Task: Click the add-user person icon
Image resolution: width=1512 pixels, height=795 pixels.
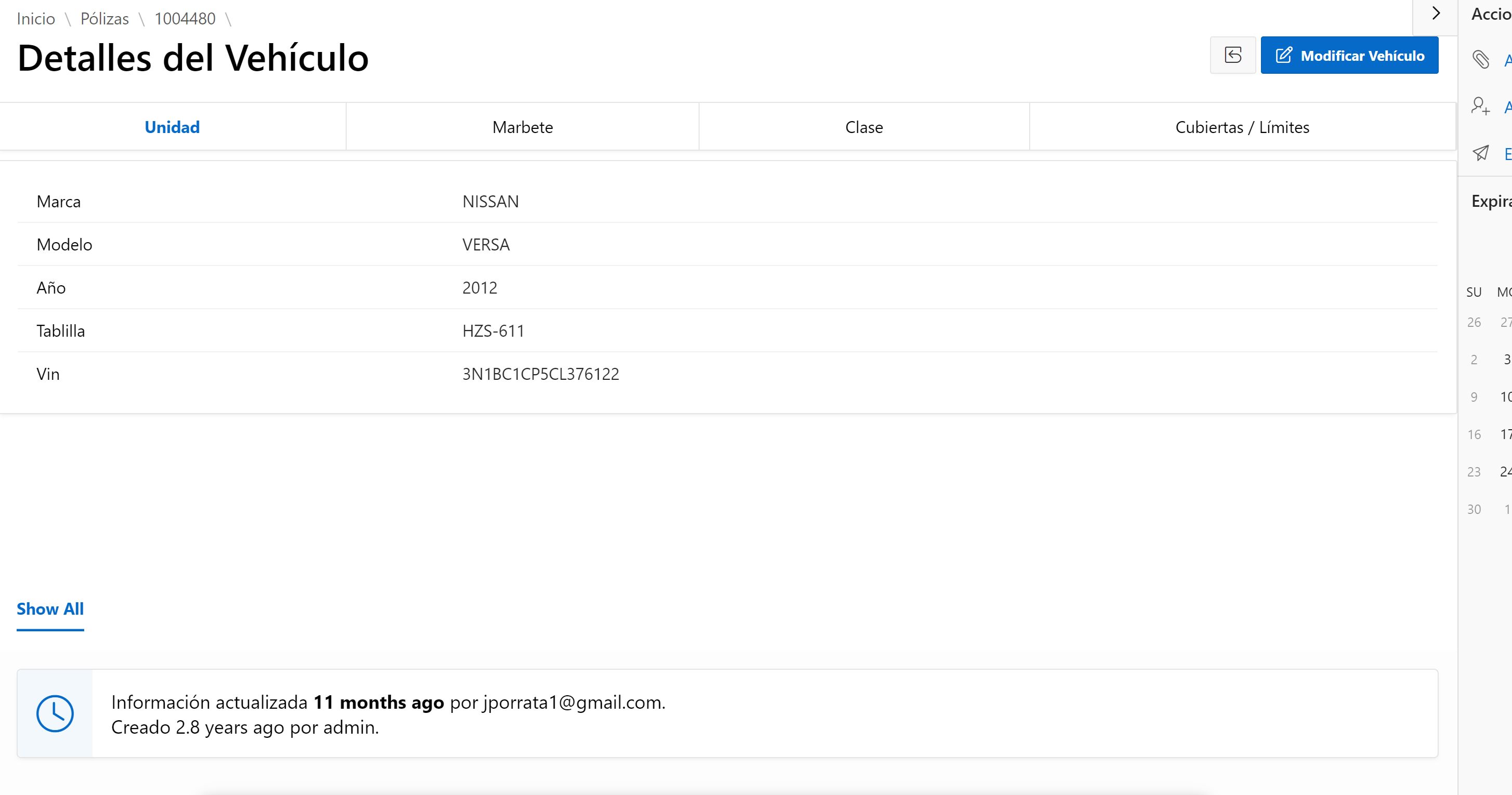Action: tap(1480, 106)
